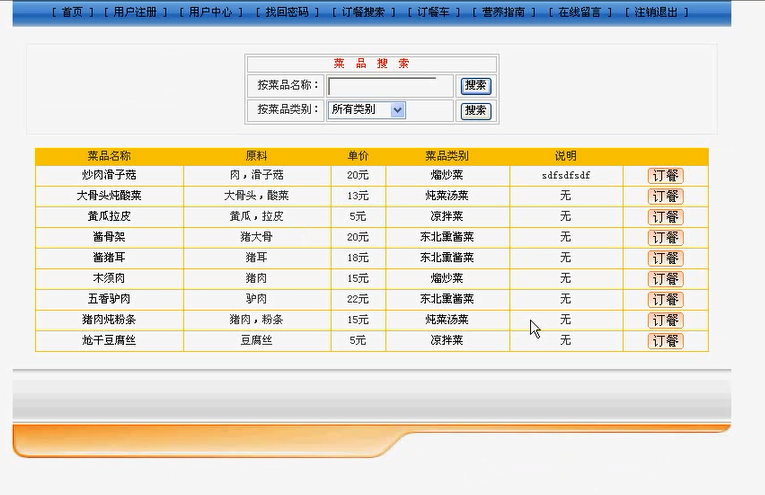Click the 肉，滑子菇 ingredients cell
This screenshot has width=765, height=495.
click(257, 175)
